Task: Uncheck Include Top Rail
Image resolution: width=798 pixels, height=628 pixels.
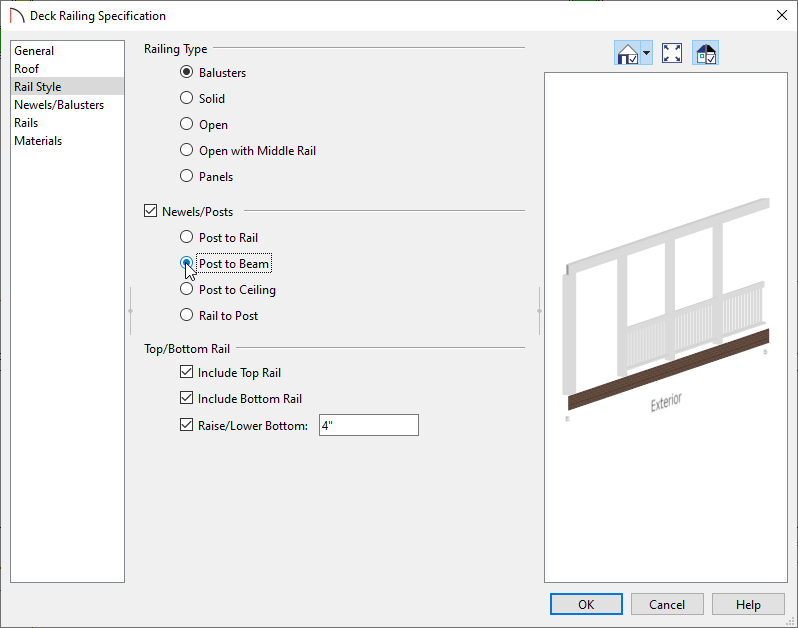Action: (x=186, y=372)
